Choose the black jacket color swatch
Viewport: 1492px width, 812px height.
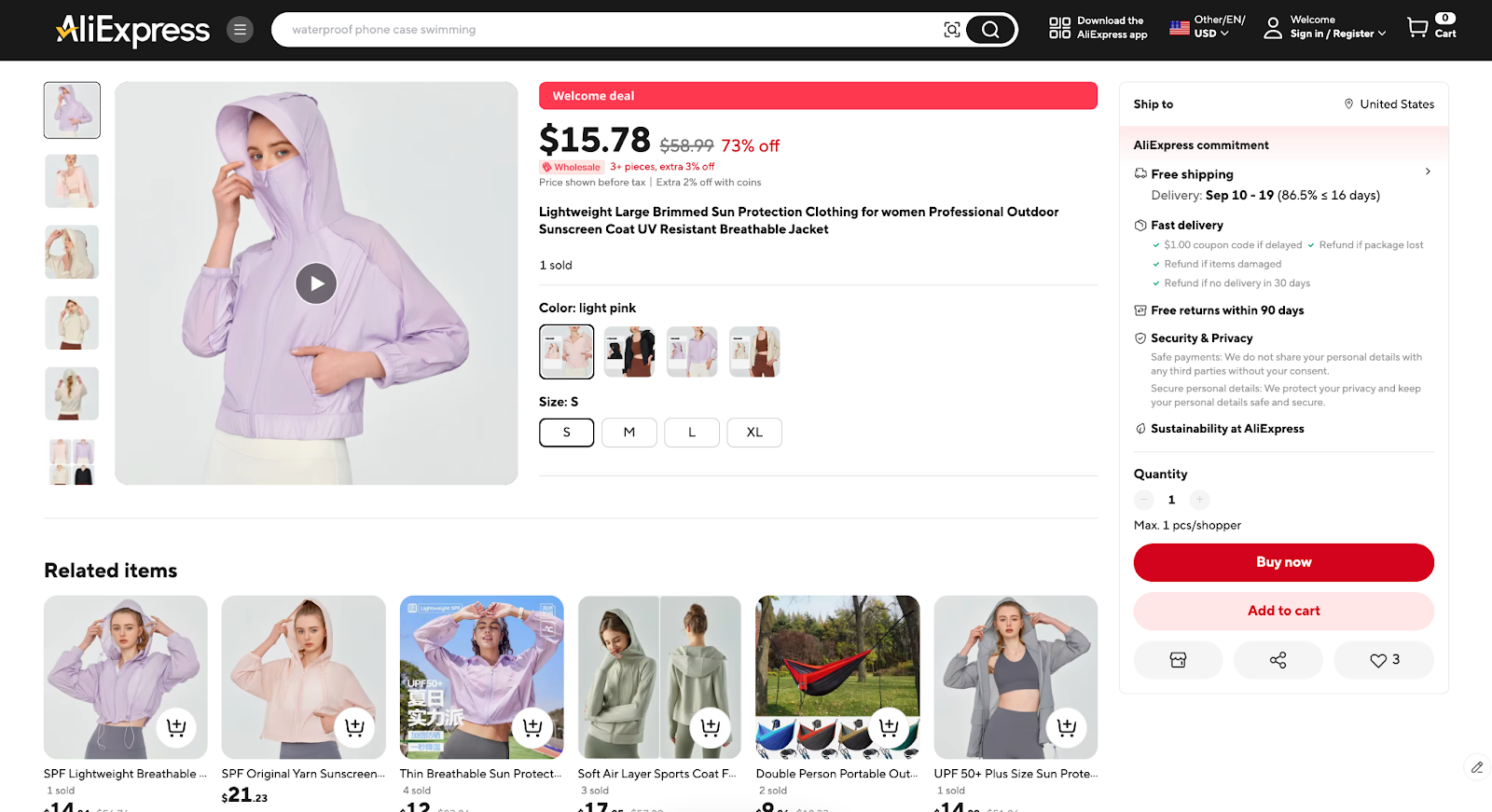point(629,351)
